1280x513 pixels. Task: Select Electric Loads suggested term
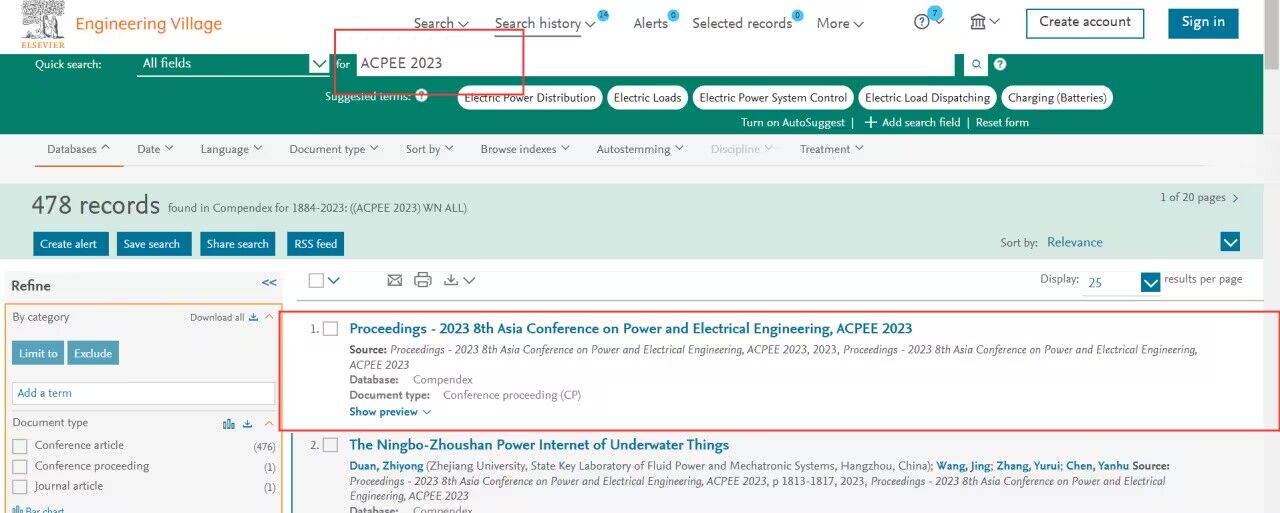(x=647, y=97)
